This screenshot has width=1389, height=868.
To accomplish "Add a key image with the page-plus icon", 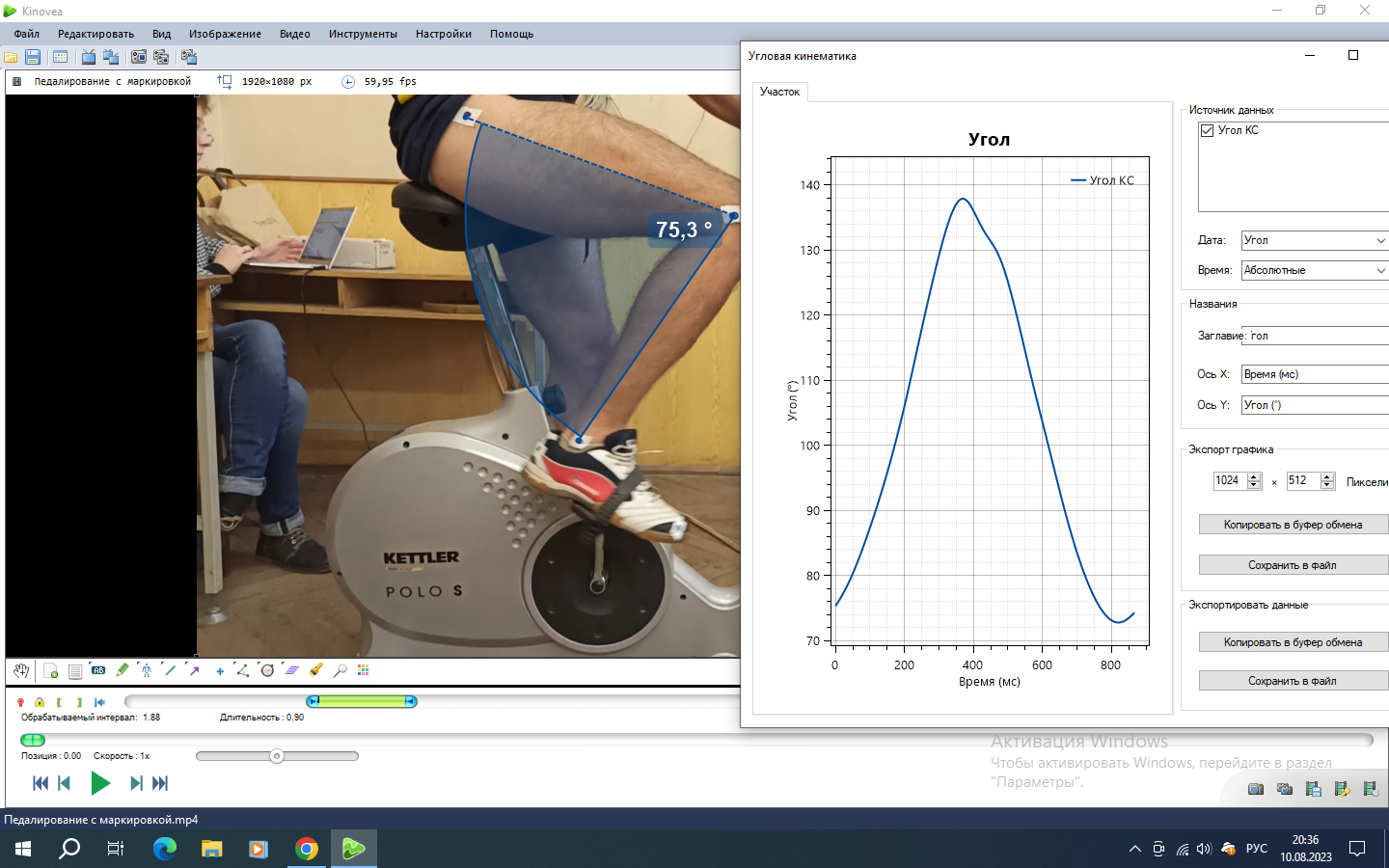I will [x=51, y=670].
